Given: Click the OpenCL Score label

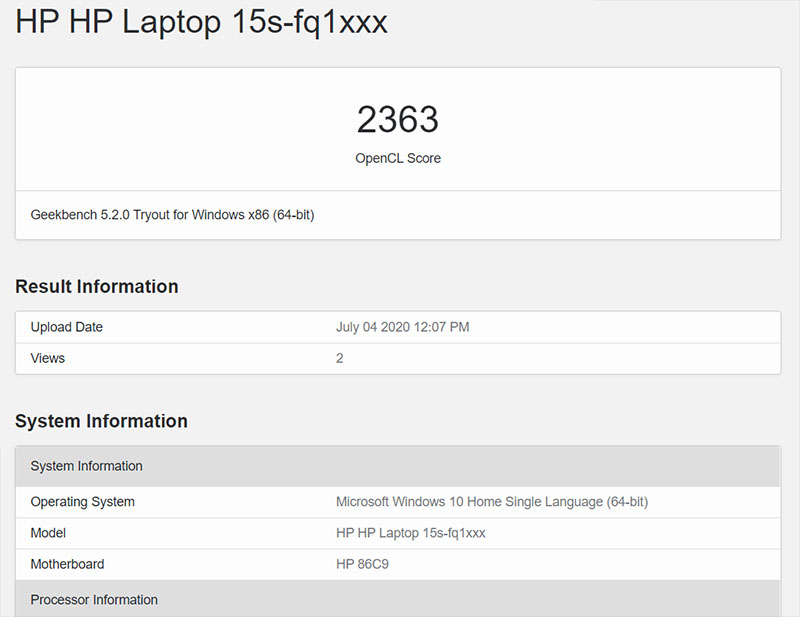Looking at the screenshot, I should coord(398,157).
